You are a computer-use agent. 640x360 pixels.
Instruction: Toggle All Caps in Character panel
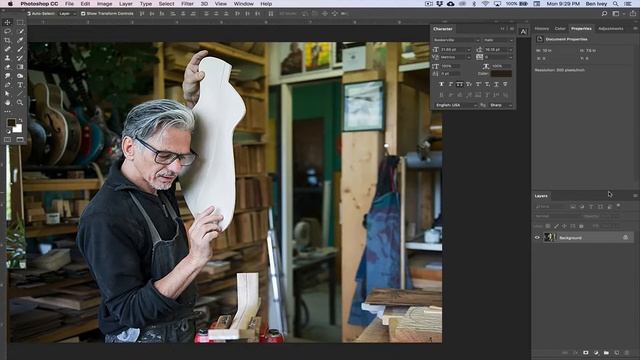point(460,84)
